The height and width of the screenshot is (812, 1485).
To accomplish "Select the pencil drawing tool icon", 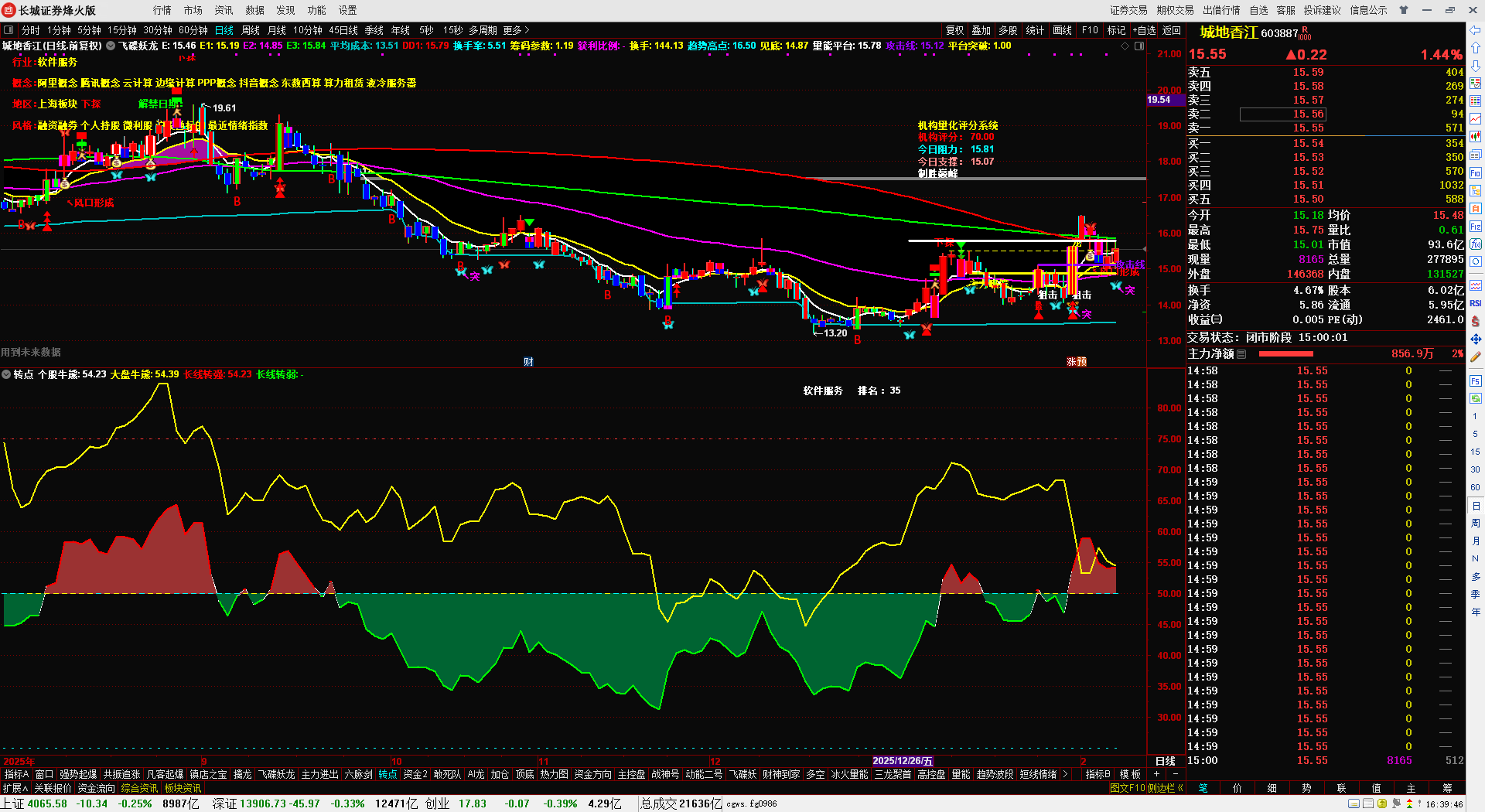I will pyautogui.click(x=1476, y=357).
